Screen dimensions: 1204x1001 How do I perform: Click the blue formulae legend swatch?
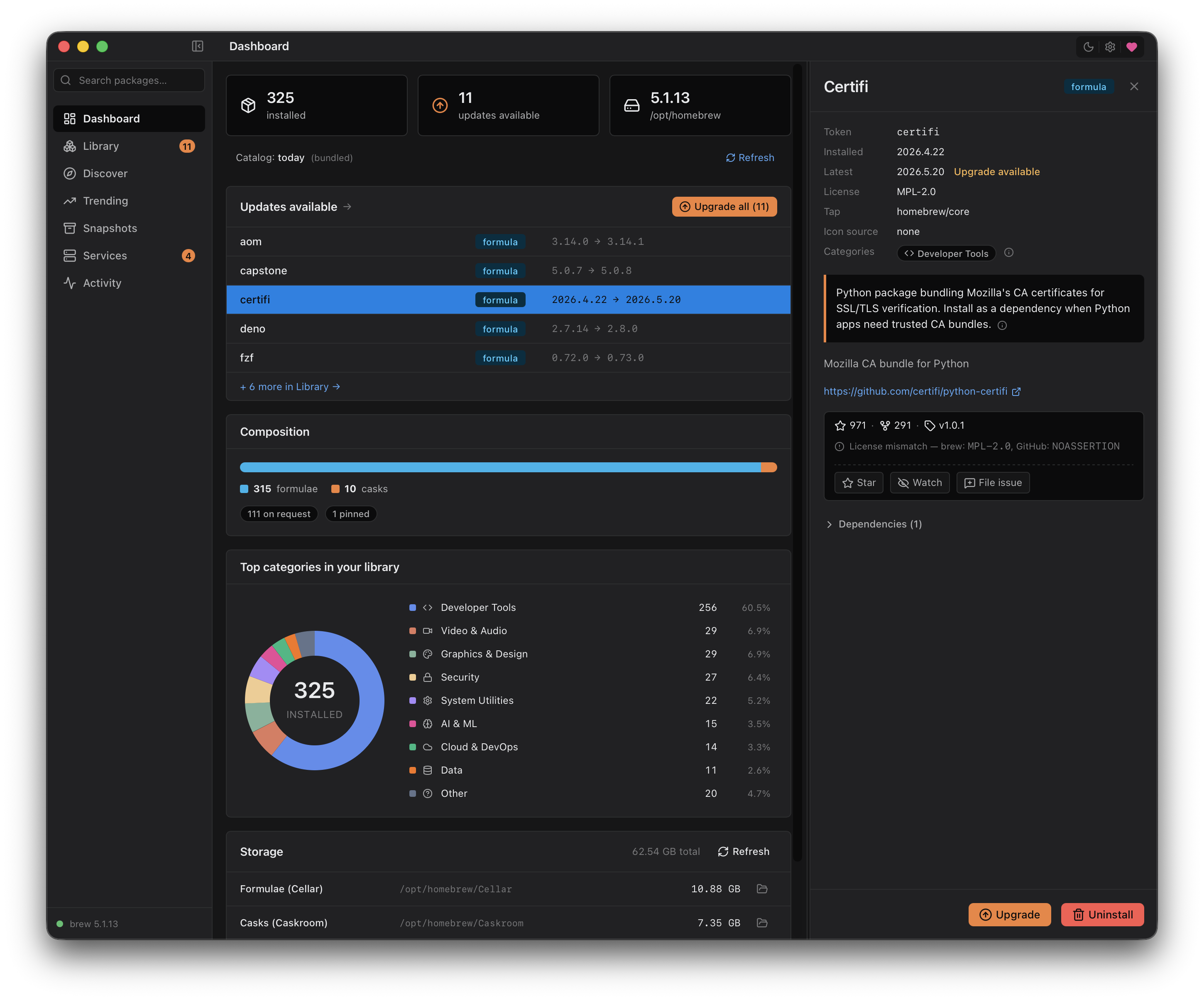244,489
